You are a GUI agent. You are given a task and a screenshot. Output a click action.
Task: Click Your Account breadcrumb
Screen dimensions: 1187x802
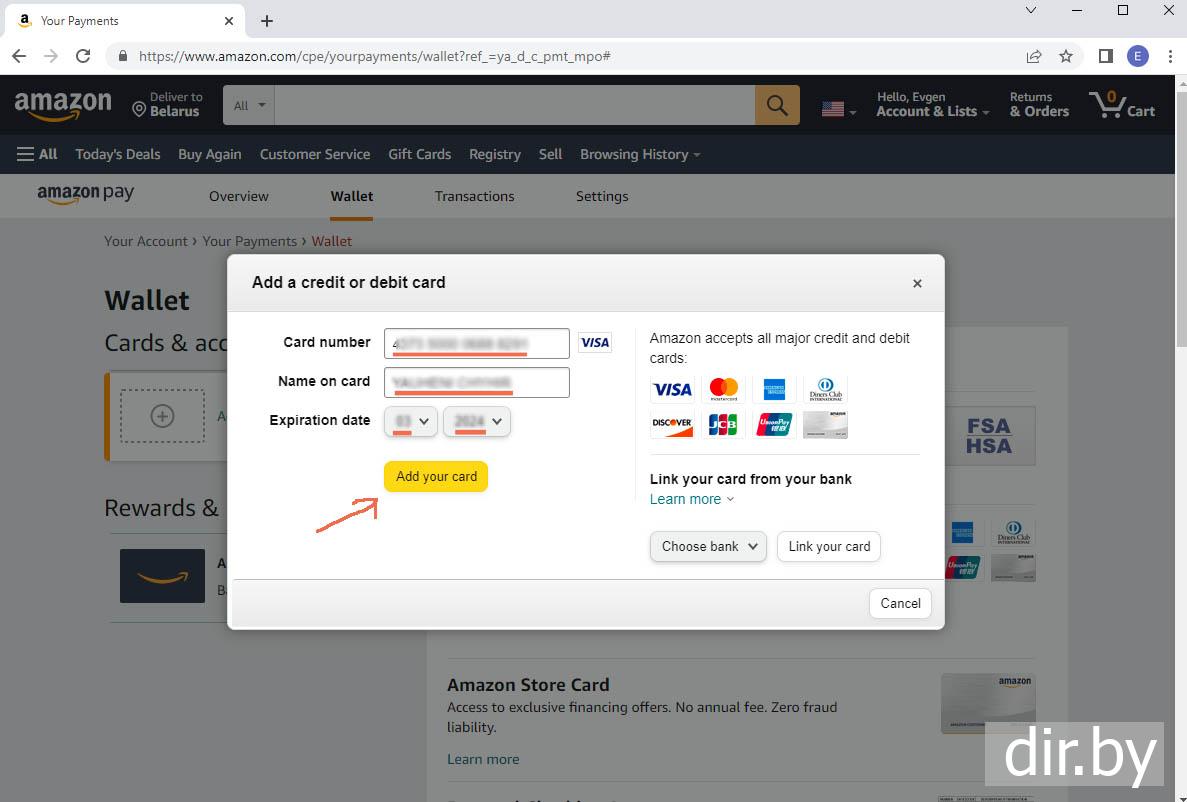(145, 241)
